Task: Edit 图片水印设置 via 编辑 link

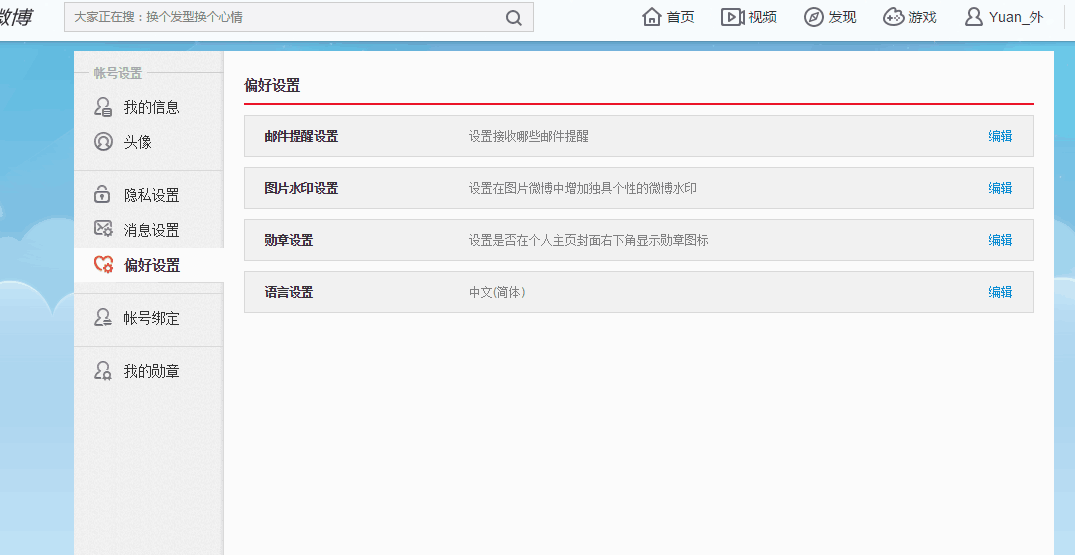Action: [1000, 188]
